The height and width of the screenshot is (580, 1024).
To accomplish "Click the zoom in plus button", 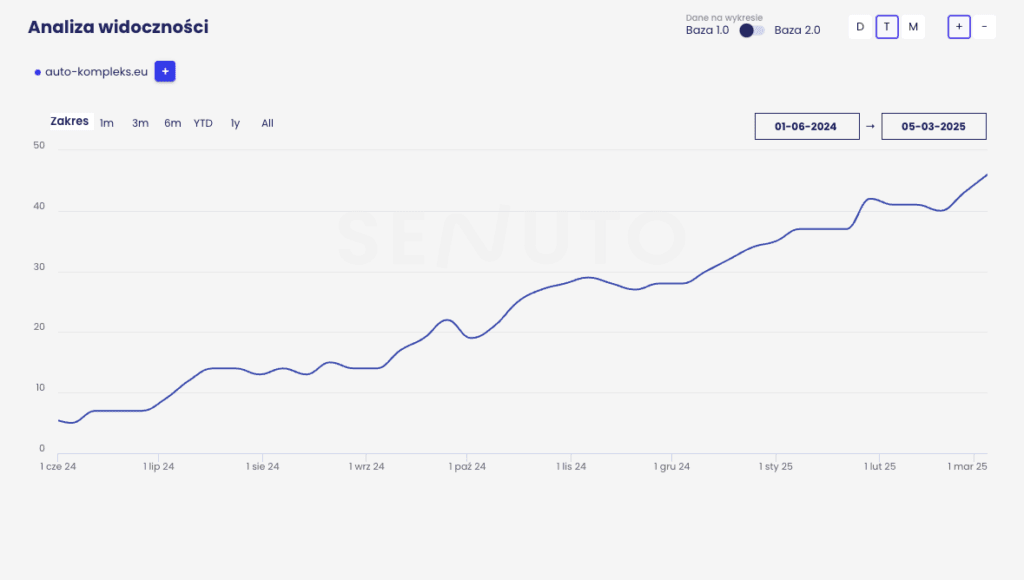I will tap(958, 27).
